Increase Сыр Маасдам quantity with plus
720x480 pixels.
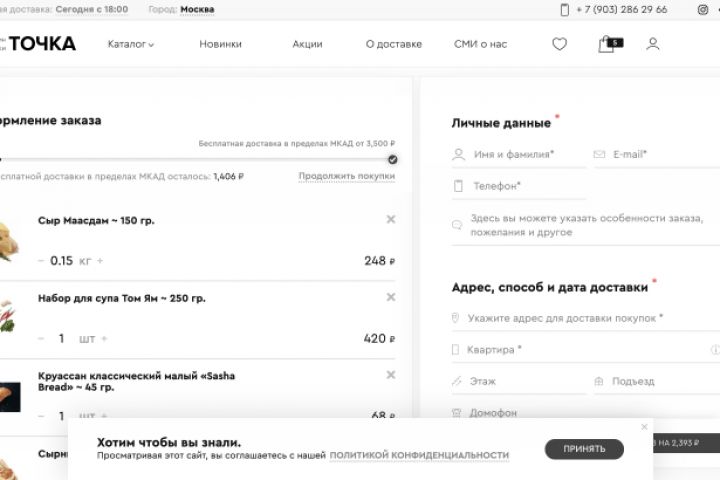101,261
